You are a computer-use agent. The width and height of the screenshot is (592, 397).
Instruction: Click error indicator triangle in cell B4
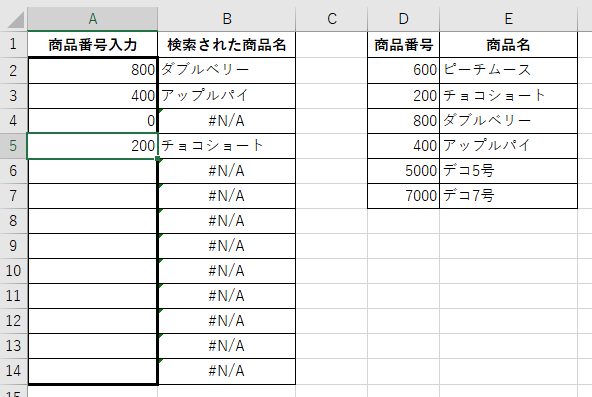pos(161,111)
